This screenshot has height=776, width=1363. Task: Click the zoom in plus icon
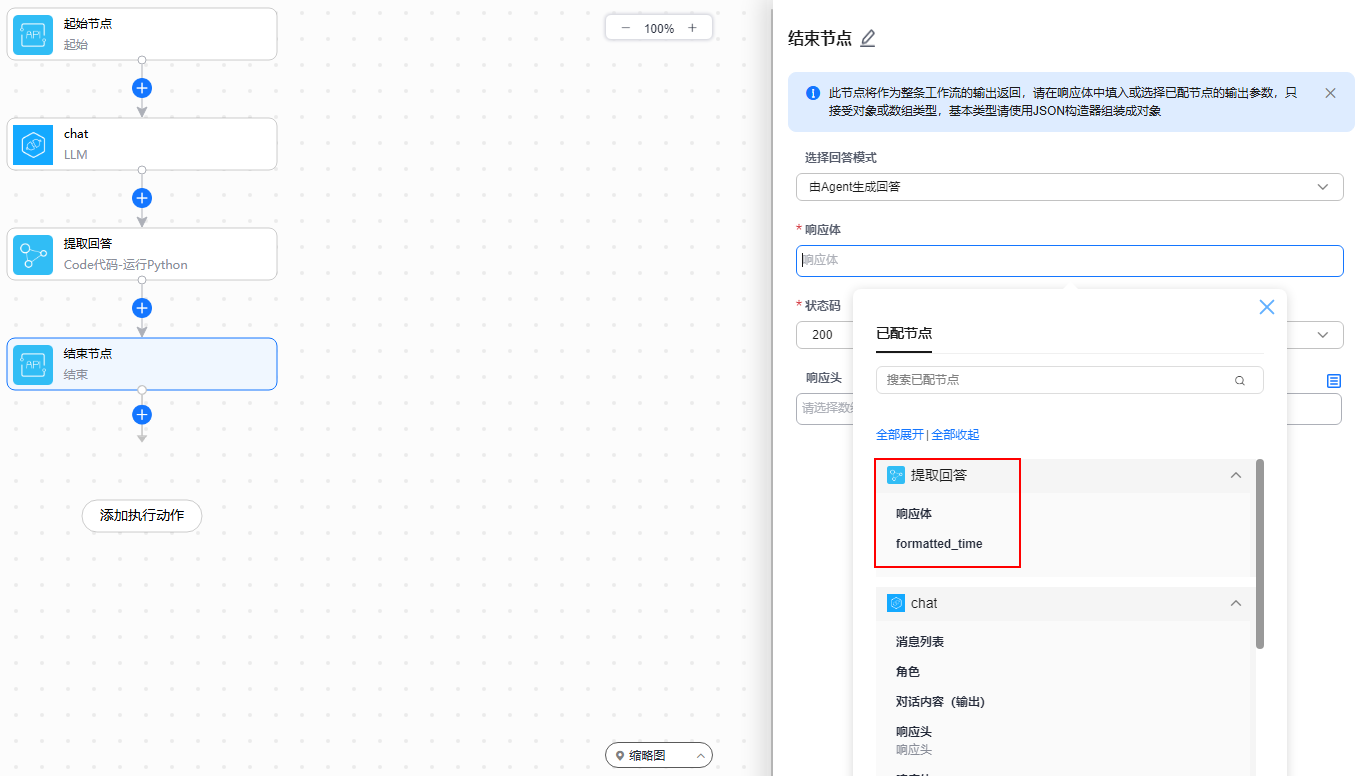692,28
